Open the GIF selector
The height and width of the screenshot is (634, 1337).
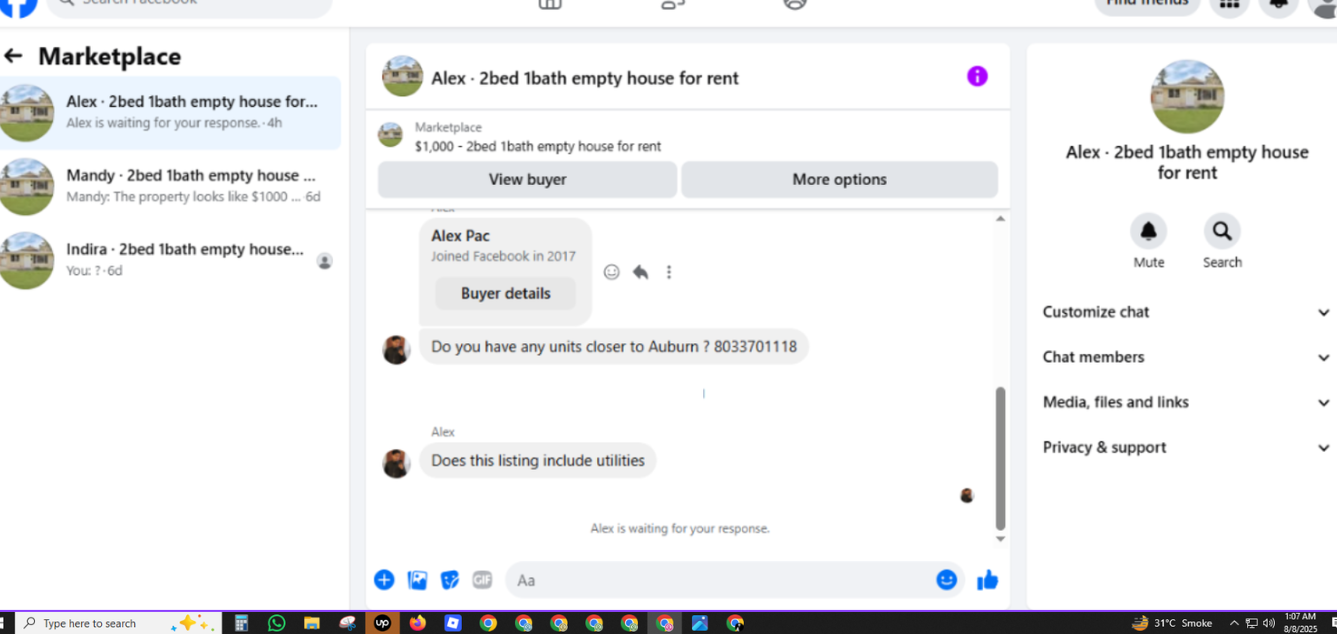coord(482,580)
